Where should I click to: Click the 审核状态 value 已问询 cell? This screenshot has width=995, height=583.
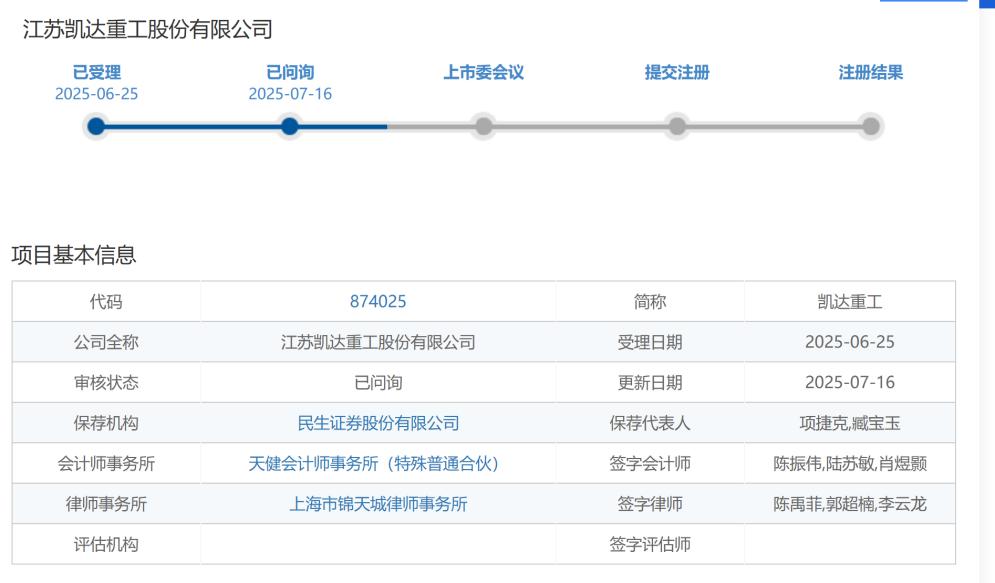tap(378, 383)
